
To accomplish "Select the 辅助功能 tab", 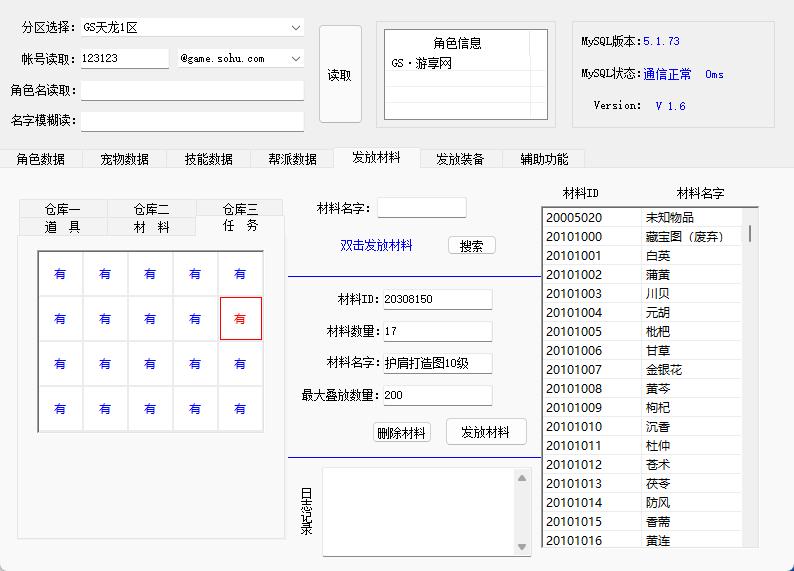I will 544,159.
